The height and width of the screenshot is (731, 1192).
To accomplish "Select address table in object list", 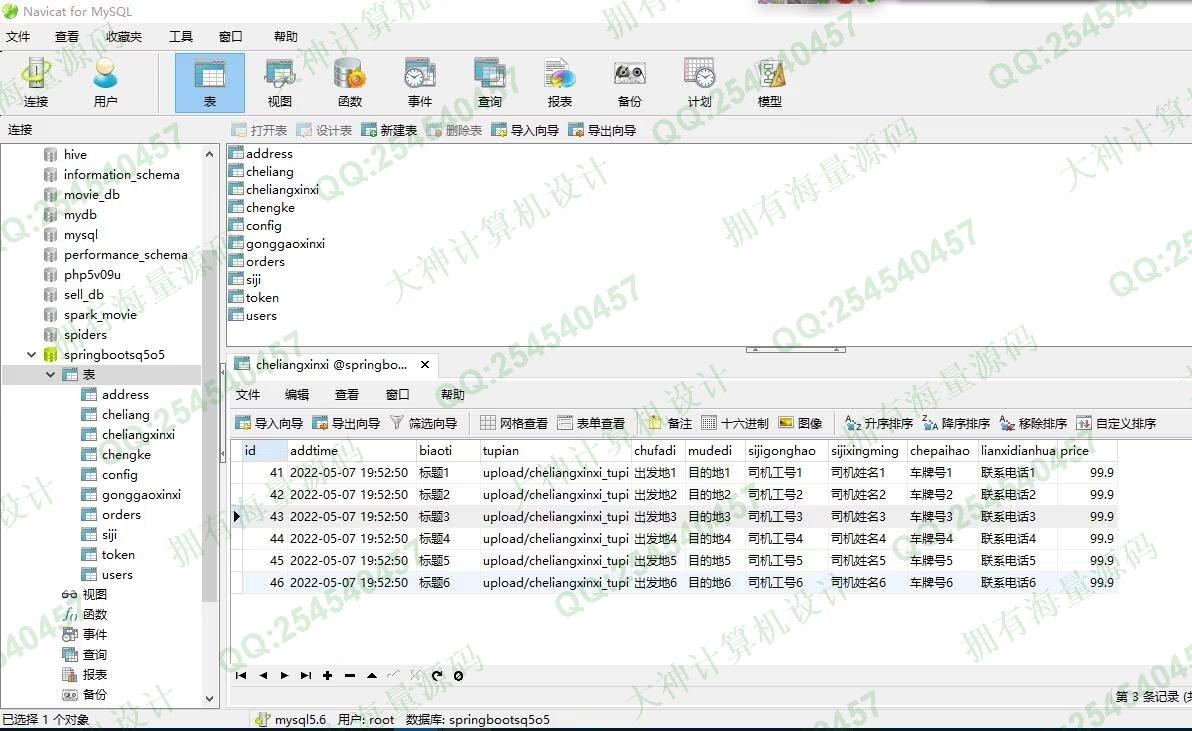I will [x=269, y=153].
